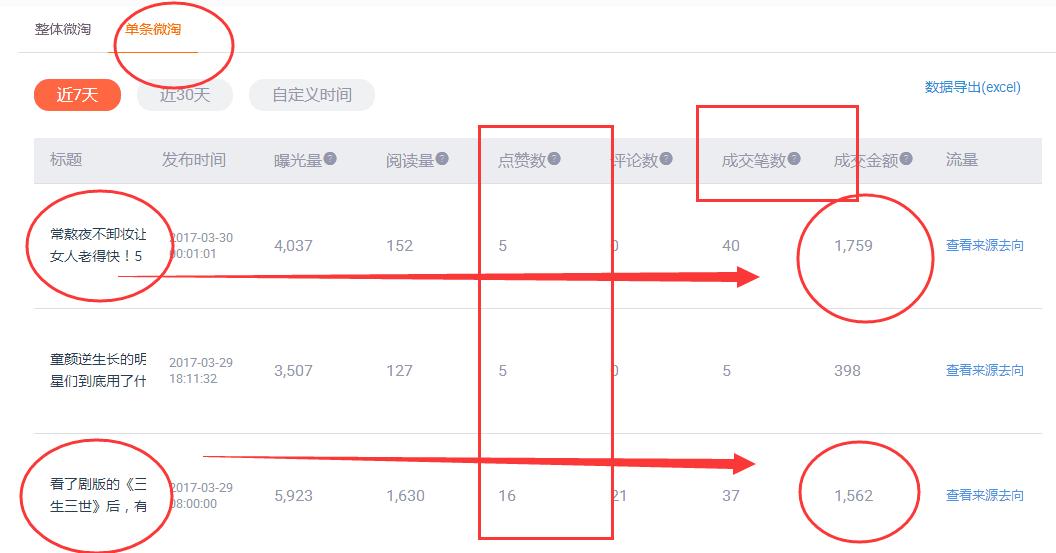Select the 近7天 time range
The image size is (1056, 553).
77,95
